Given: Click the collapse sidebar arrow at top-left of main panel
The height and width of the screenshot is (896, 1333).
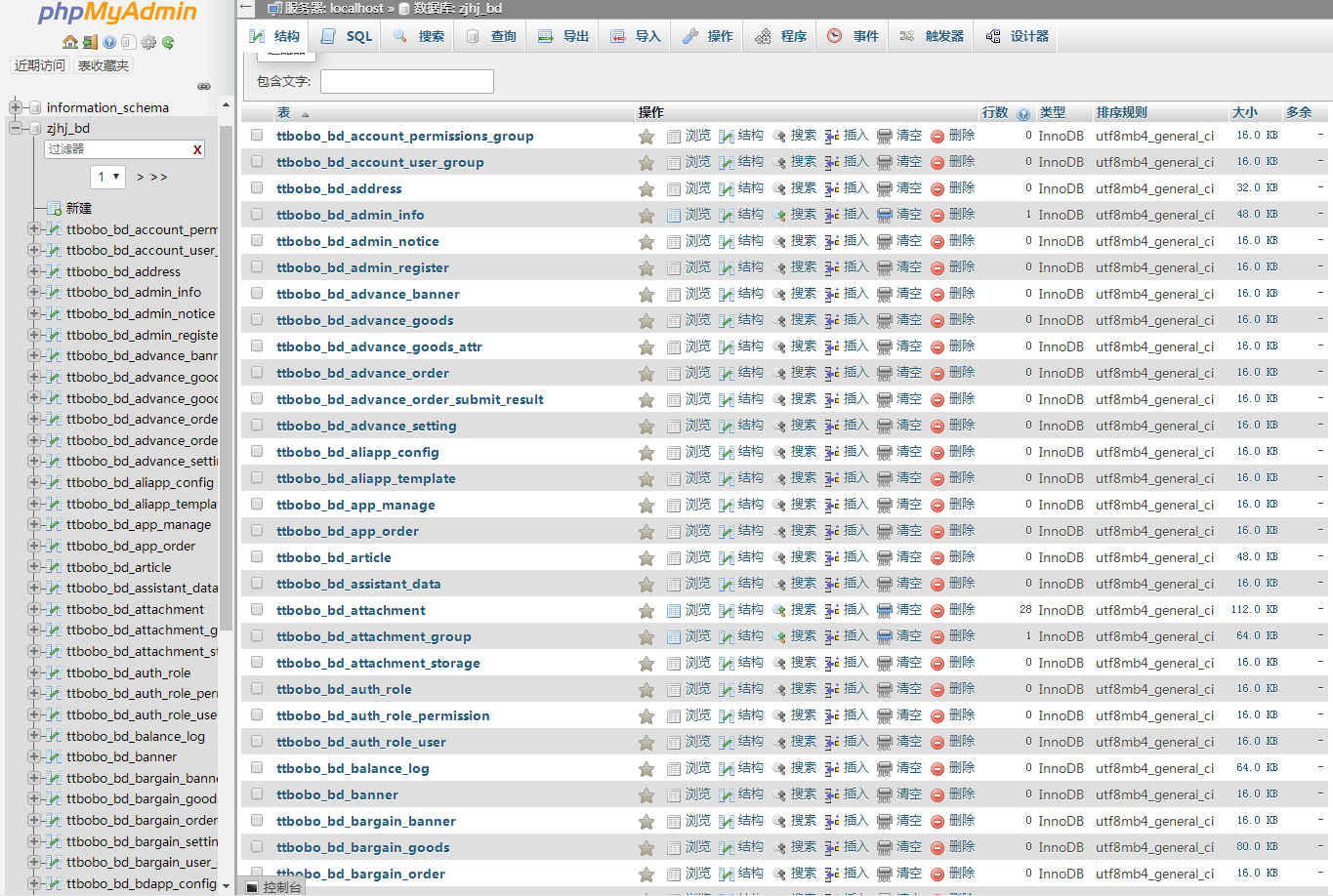Looking at the screenshot, I should [x=247, y=8].
